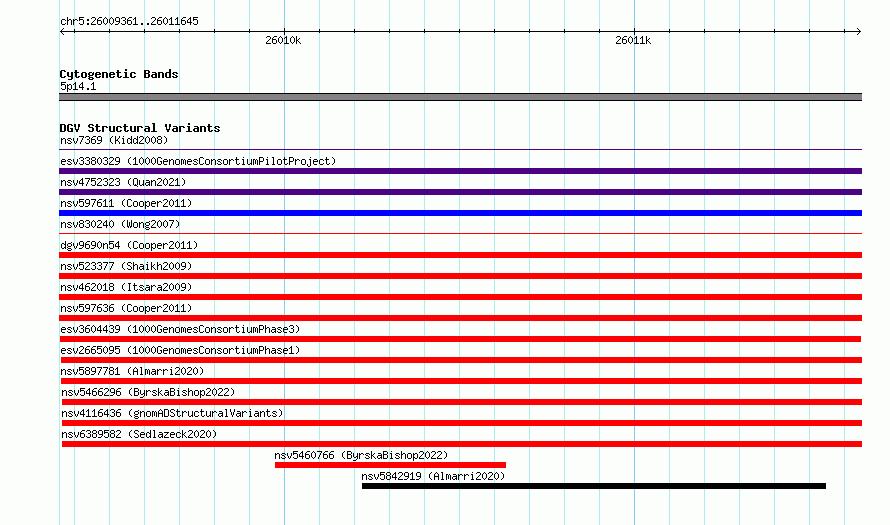Click the nsv830240 (Wong2007) label
890x525 pixels.
point(120,224)
